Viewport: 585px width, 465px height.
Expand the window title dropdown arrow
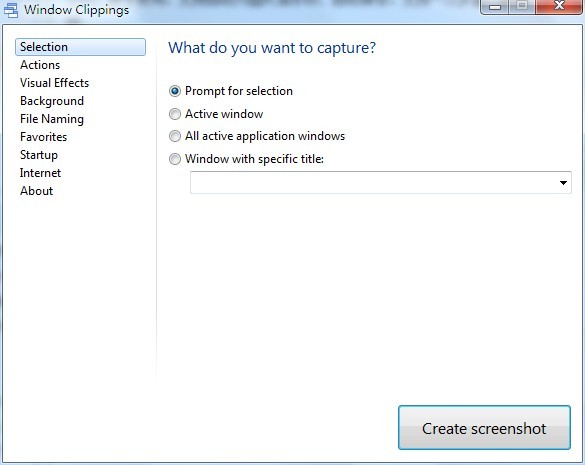[x=563, y=182]
